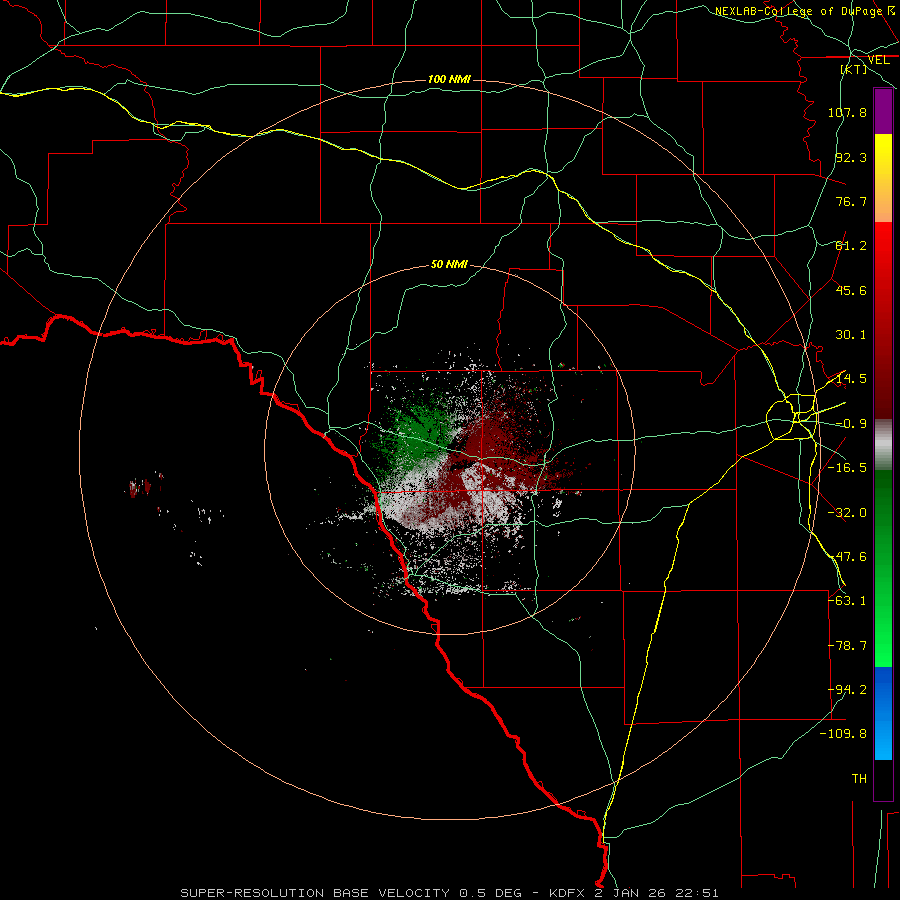
Task: Click the dark red outbound velocity area on radar
Action: (x=496, y=436)
